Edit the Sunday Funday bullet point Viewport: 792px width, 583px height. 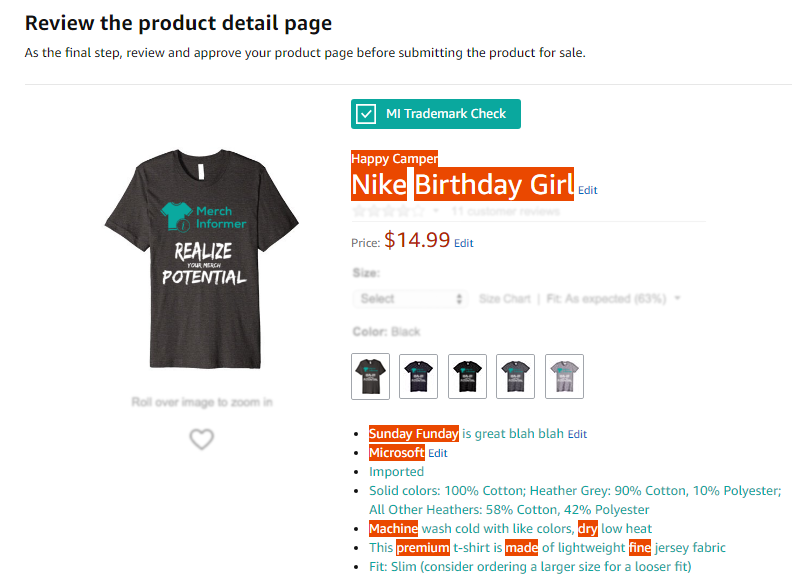pyautogui.click(x=577, y=434)
